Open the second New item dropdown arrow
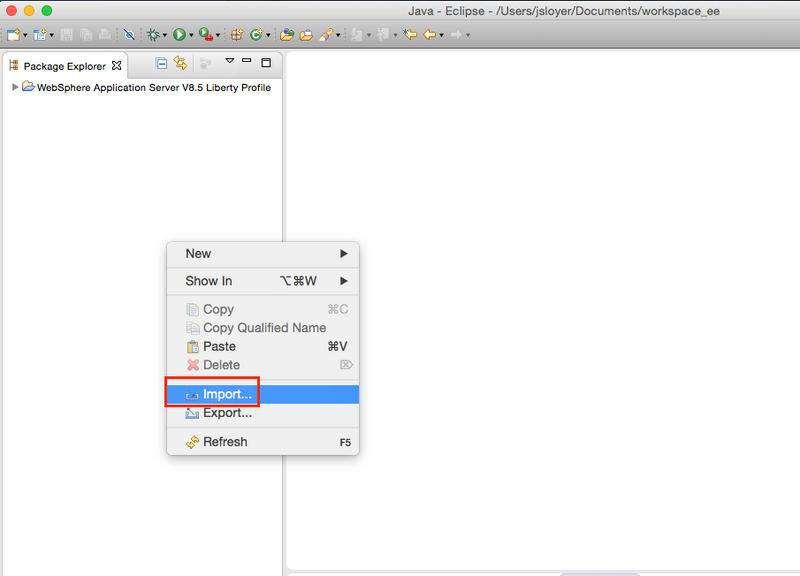 52,35
